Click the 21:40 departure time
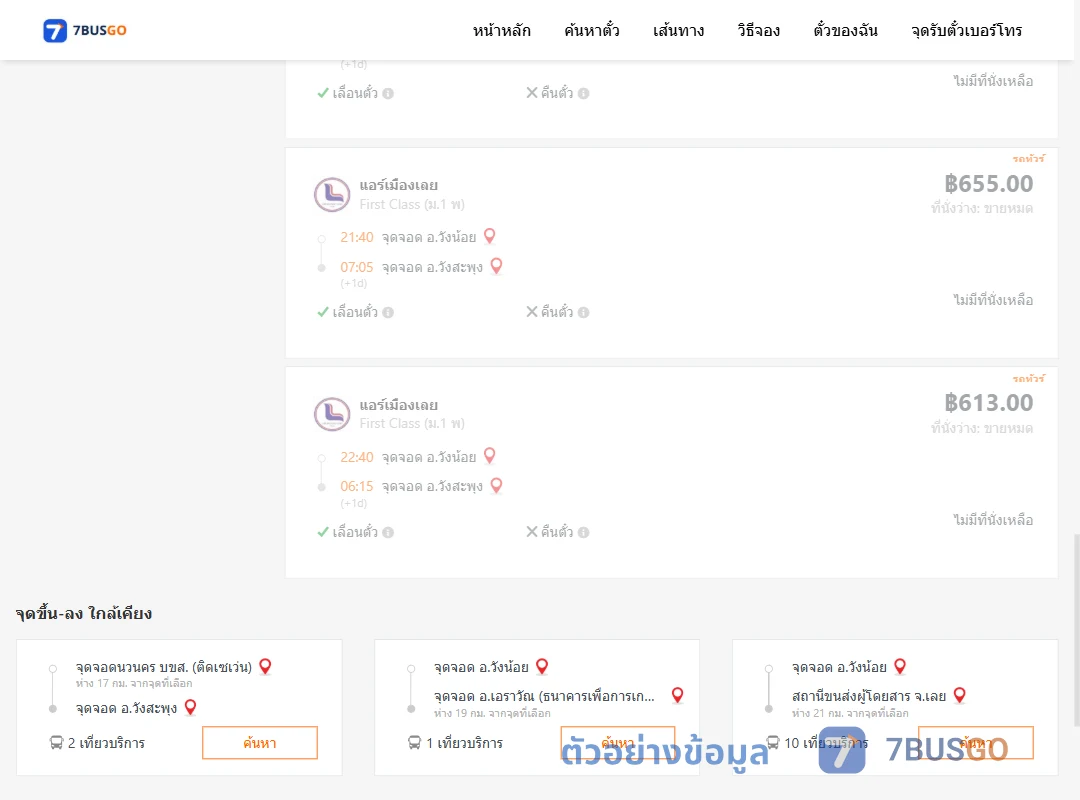The image size is (1080, 800). coord(357,238)
